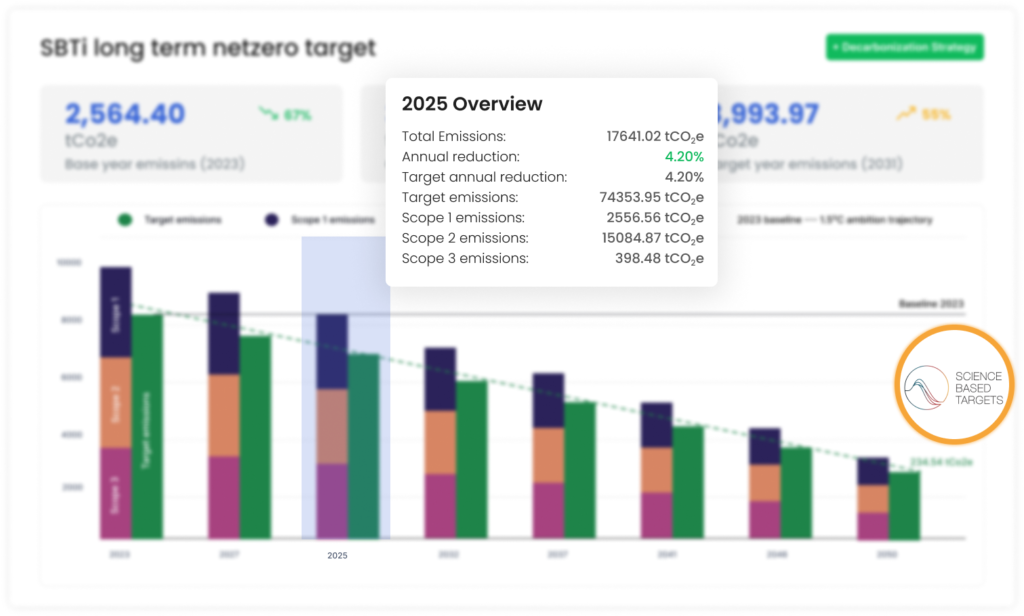Expand the 2025 Overview details panel

point(471,104)
